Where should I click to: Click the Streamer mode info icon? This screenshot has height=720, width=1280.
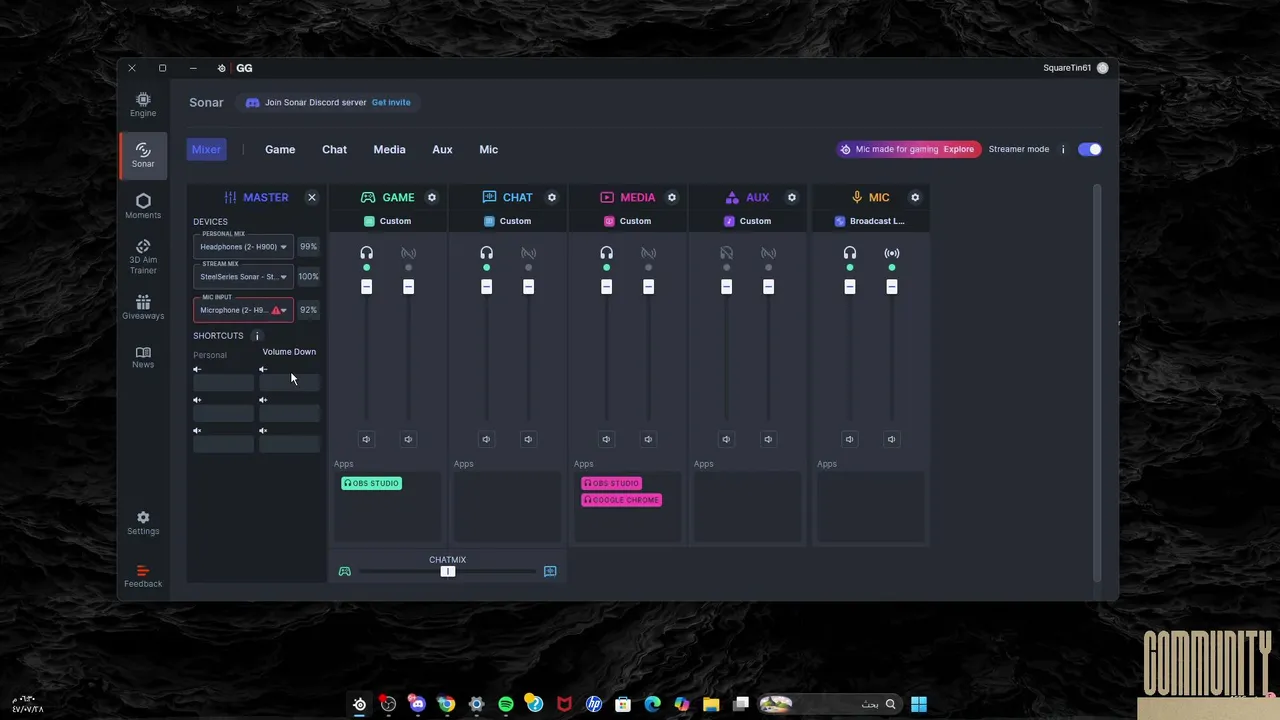tap(1063, 149)
